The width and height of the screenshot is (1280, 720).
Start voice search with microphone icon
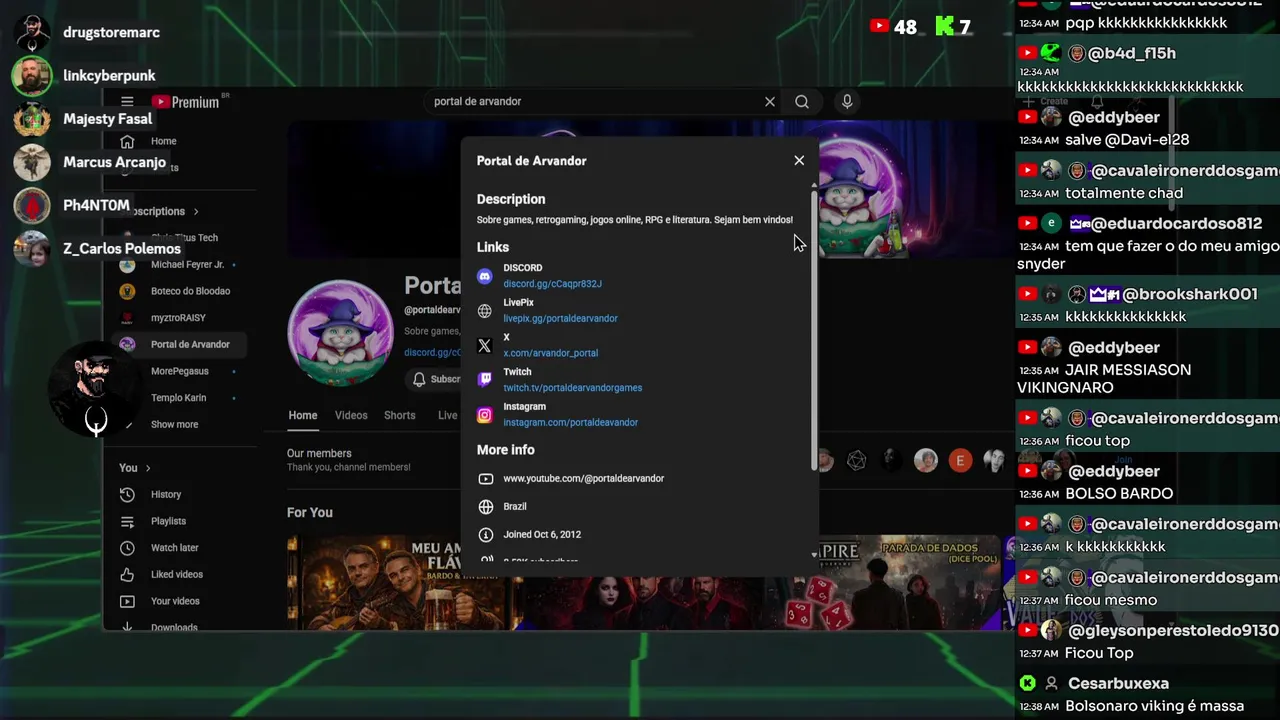[x=847, y=102]
